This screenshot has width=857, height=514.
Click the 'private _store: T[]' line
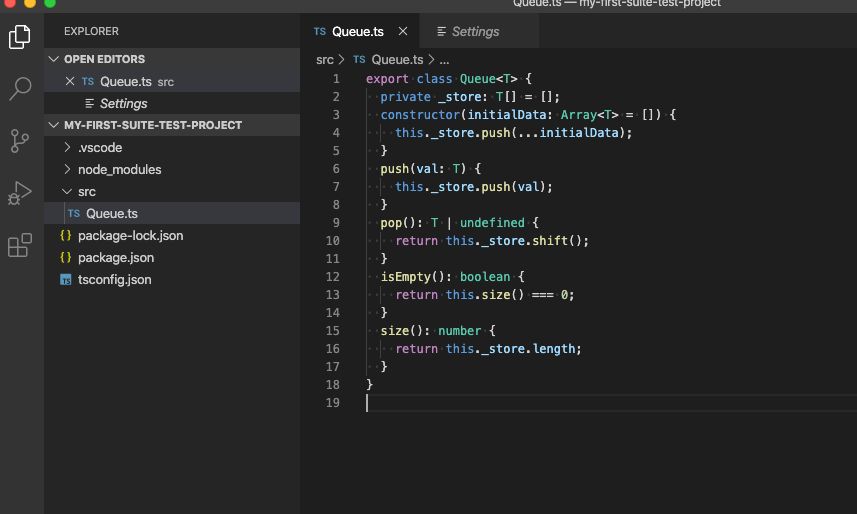pyautogui.click(x=470, y=97)
